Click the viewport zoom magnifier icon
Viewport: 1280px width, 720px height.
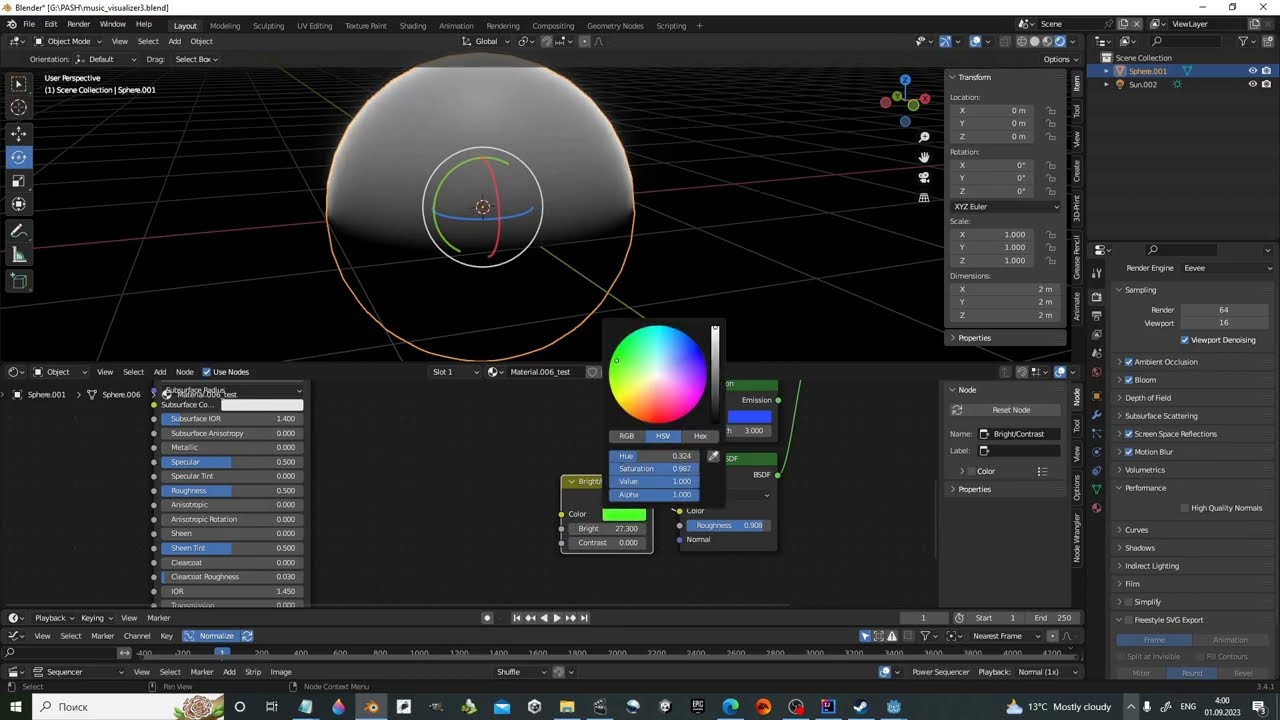(x=924, y=137)
